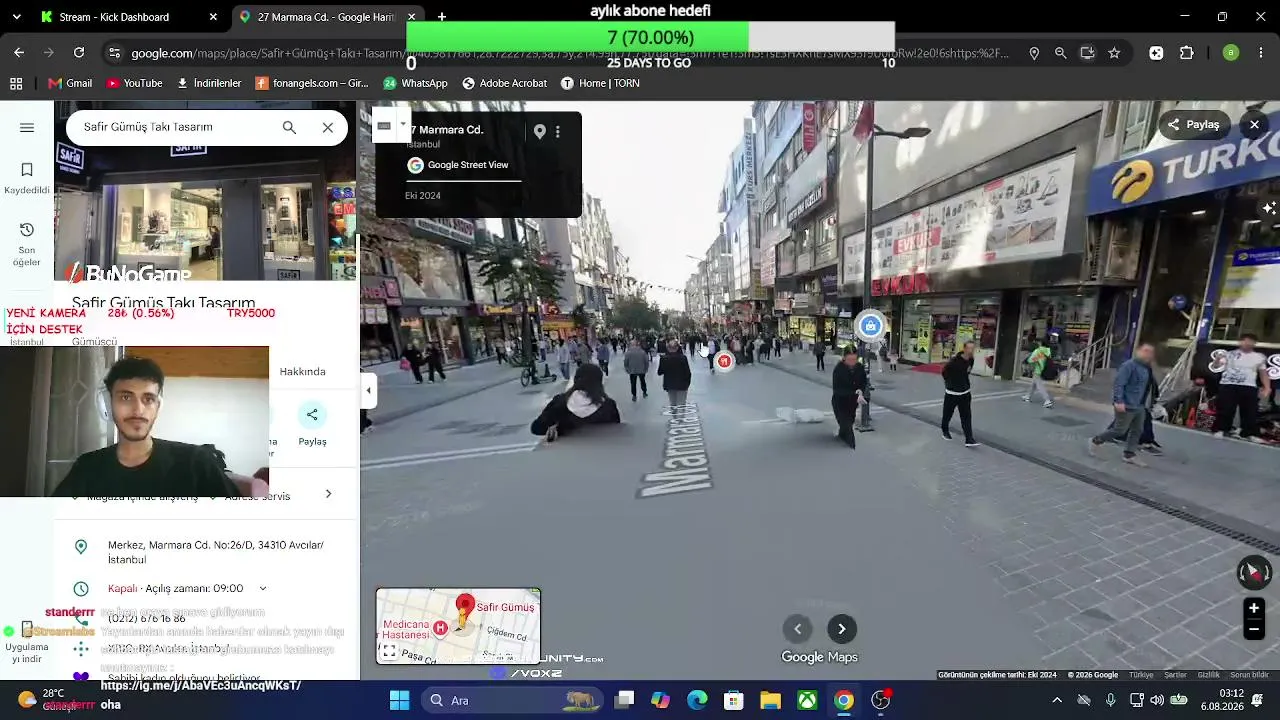Open the Şartlar terms link
The image size is (1280, 720).
click(1175, 675)
